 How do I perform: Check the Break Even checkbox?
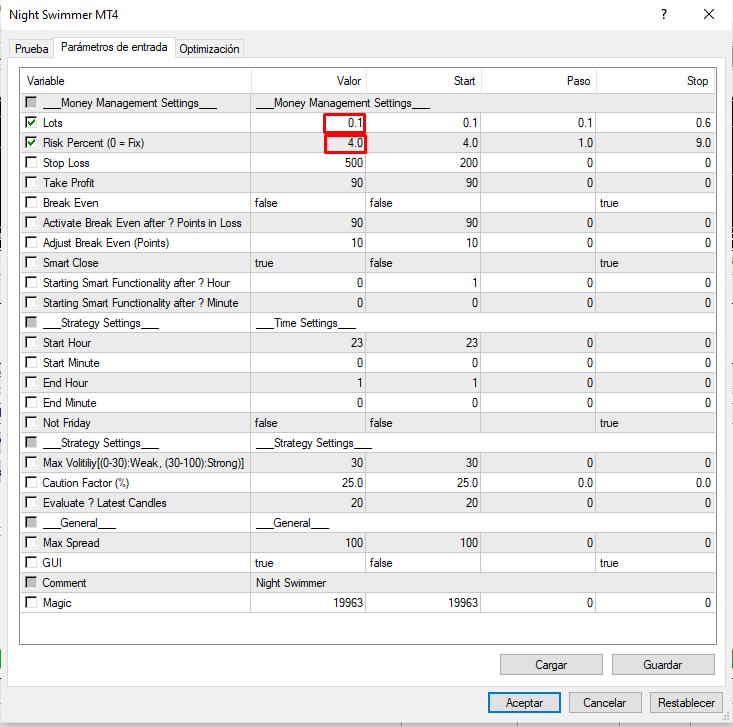[31, 202]
